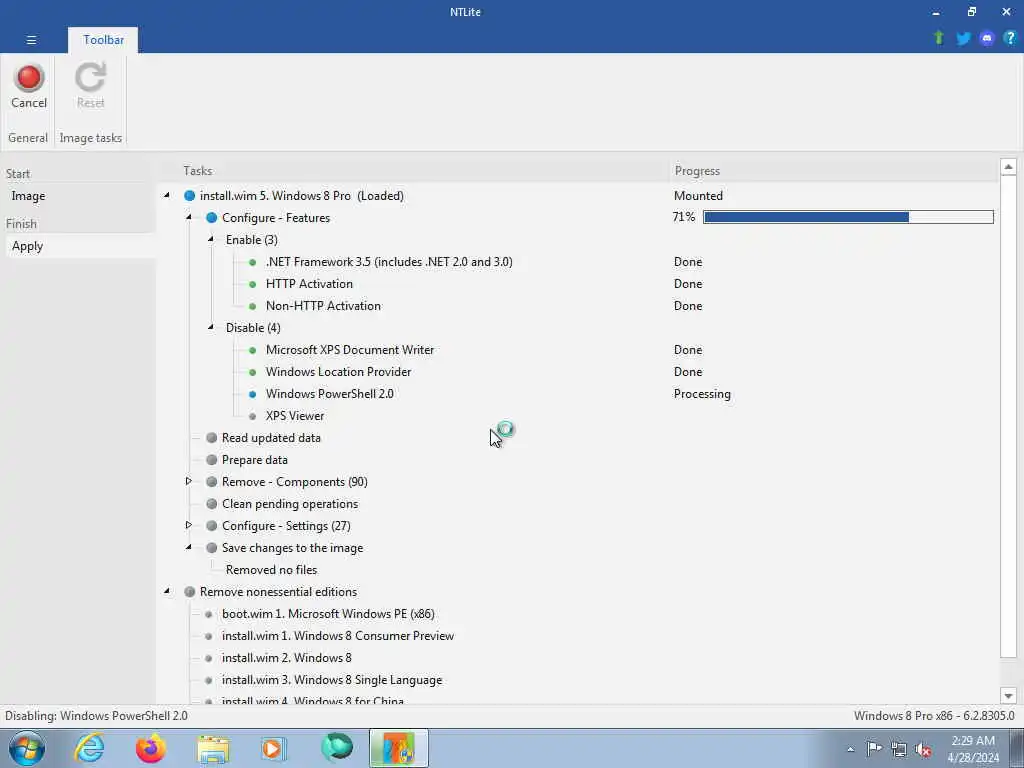Click the Processing status for PowerShell 2.0
The image size is (1024, 768).
pyautogui.click(x=702, y=394)
